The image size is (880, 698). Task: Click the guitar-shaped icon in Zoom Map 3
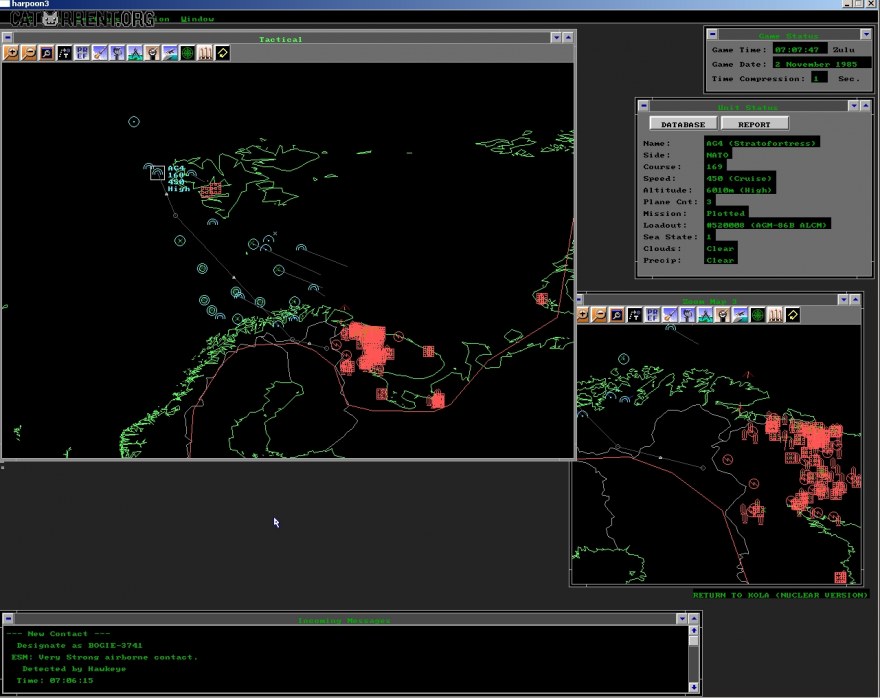tap(670, 315)
